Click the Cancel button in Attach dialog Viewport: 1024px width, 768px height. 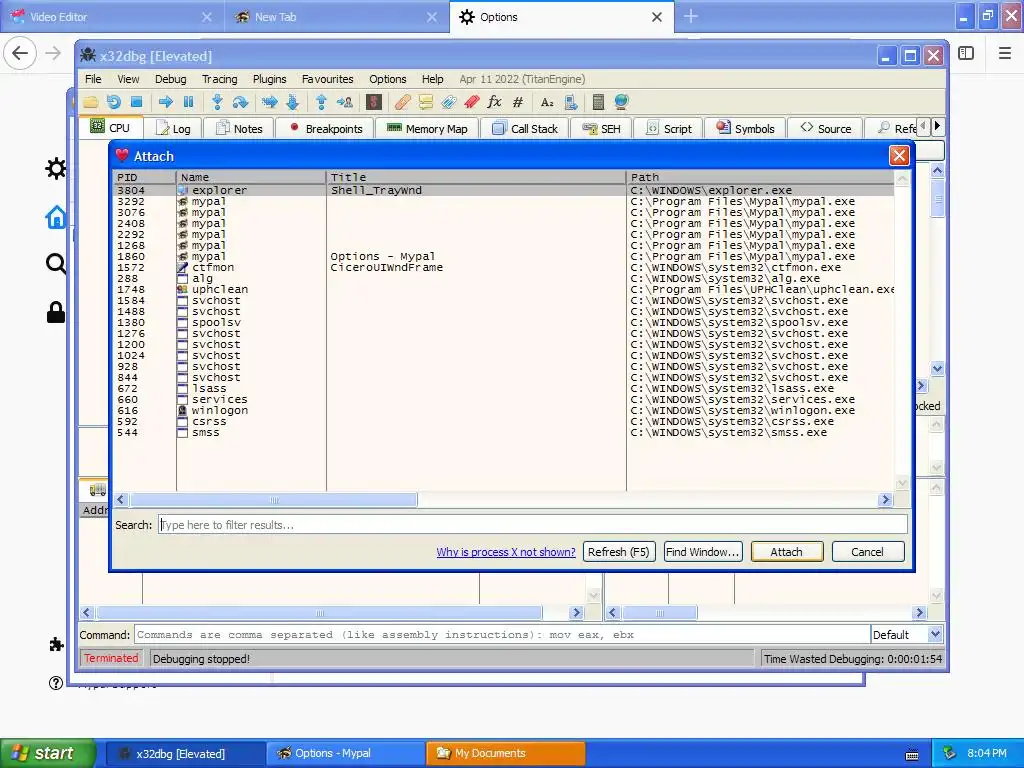tap(868, 552)
